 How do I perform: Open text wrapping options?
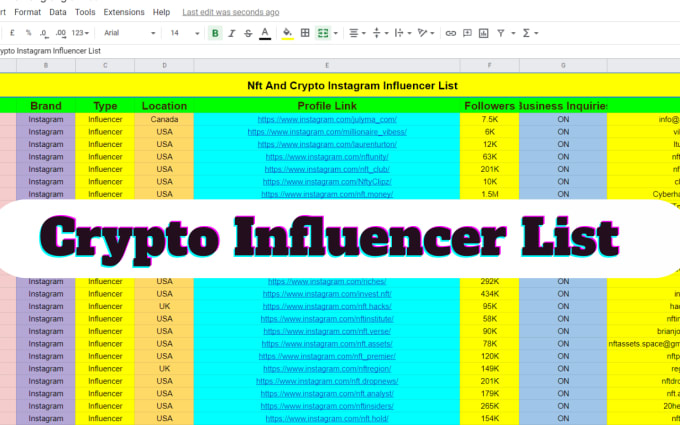tap(403, 33)
